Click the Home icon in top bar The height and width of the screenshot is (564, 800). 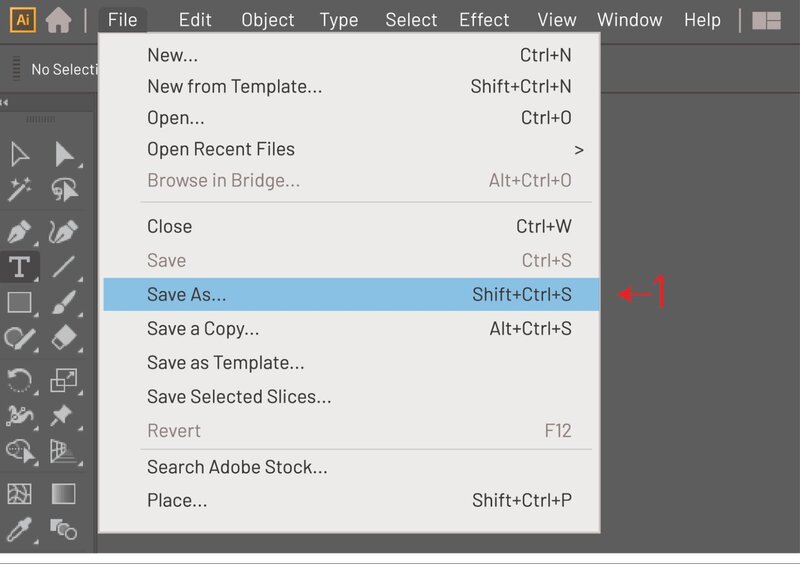click(x=58, y=20)
